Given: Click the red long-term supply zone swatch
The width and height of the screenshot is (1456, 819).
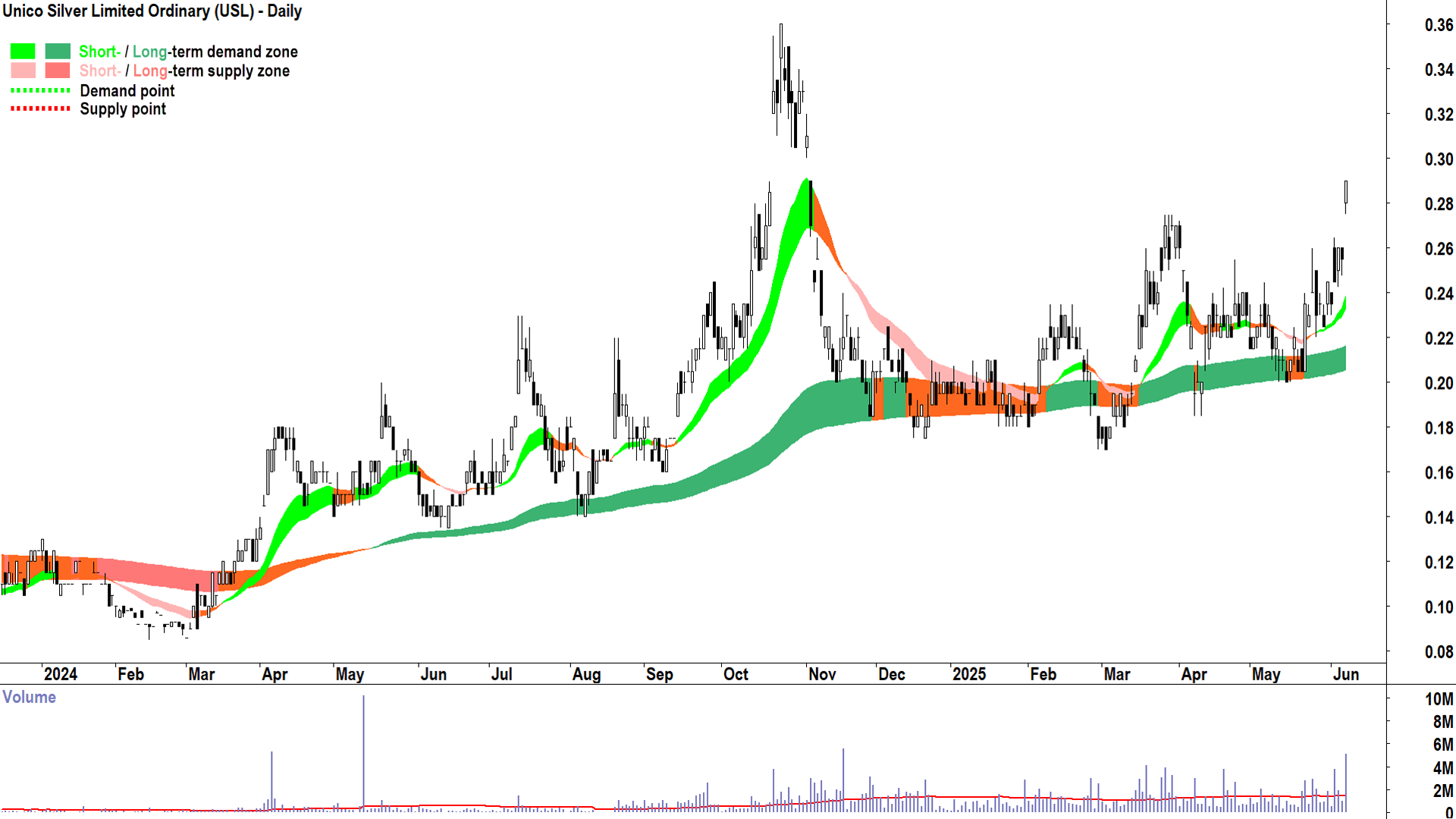Looking at the screenshot, I should pos(58,71).
